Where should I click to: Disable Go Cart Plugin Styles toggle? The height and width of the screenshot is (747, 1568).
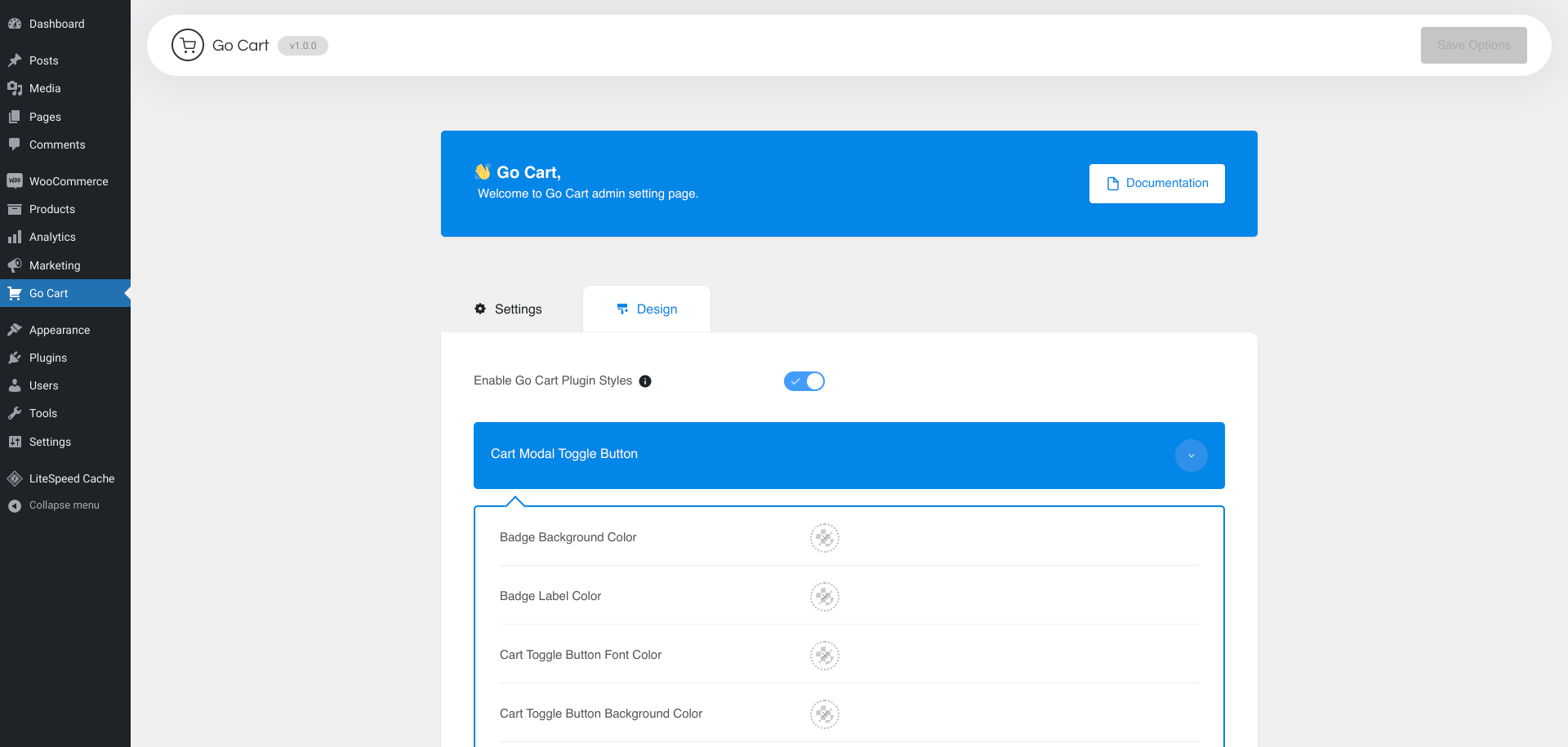[804, 381]
